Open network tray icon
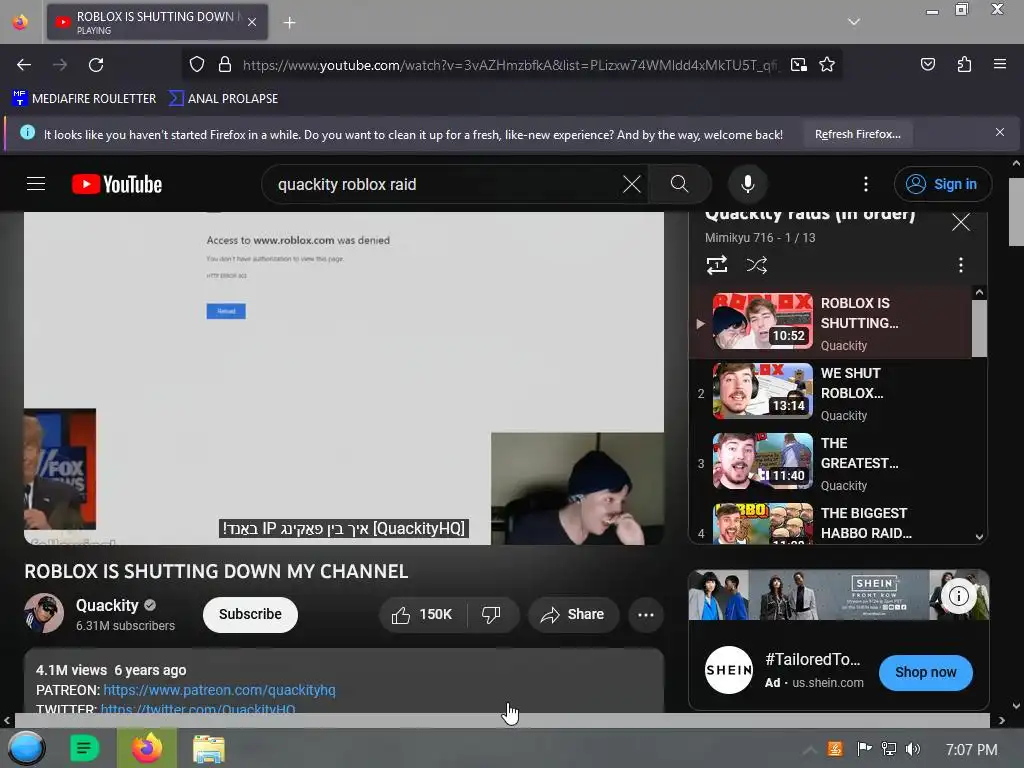This screenshot has height=768, width=1024. [888, 749]
